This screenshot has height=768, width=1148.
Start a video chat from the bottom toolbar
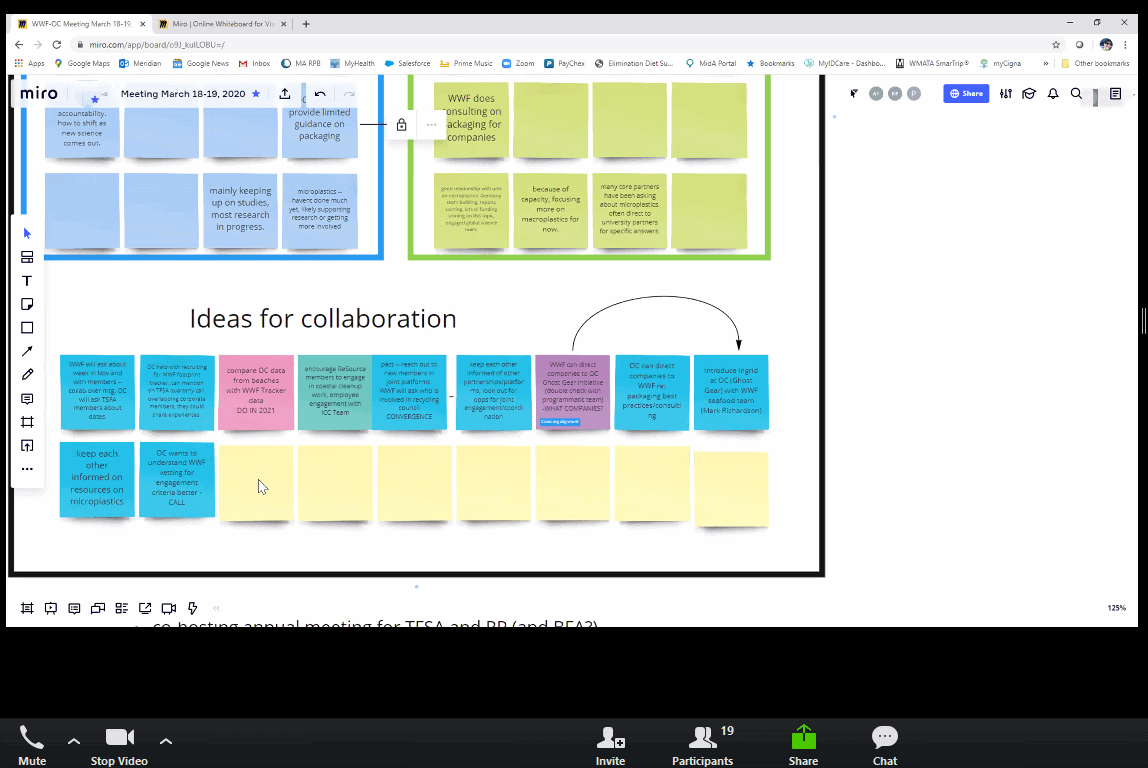pos(168,608)
